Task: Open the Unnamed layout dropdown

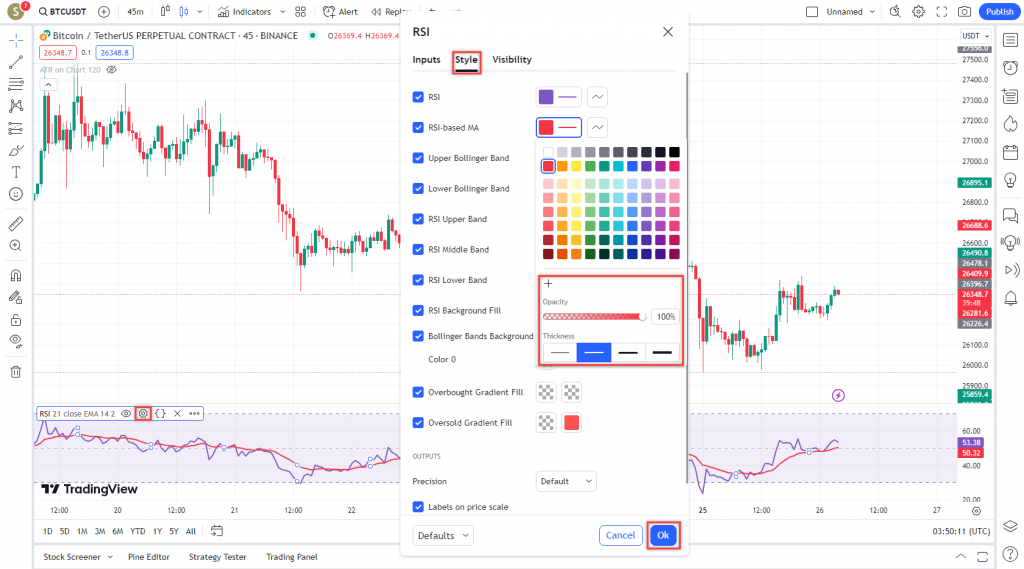Action: tap(849, 12)
